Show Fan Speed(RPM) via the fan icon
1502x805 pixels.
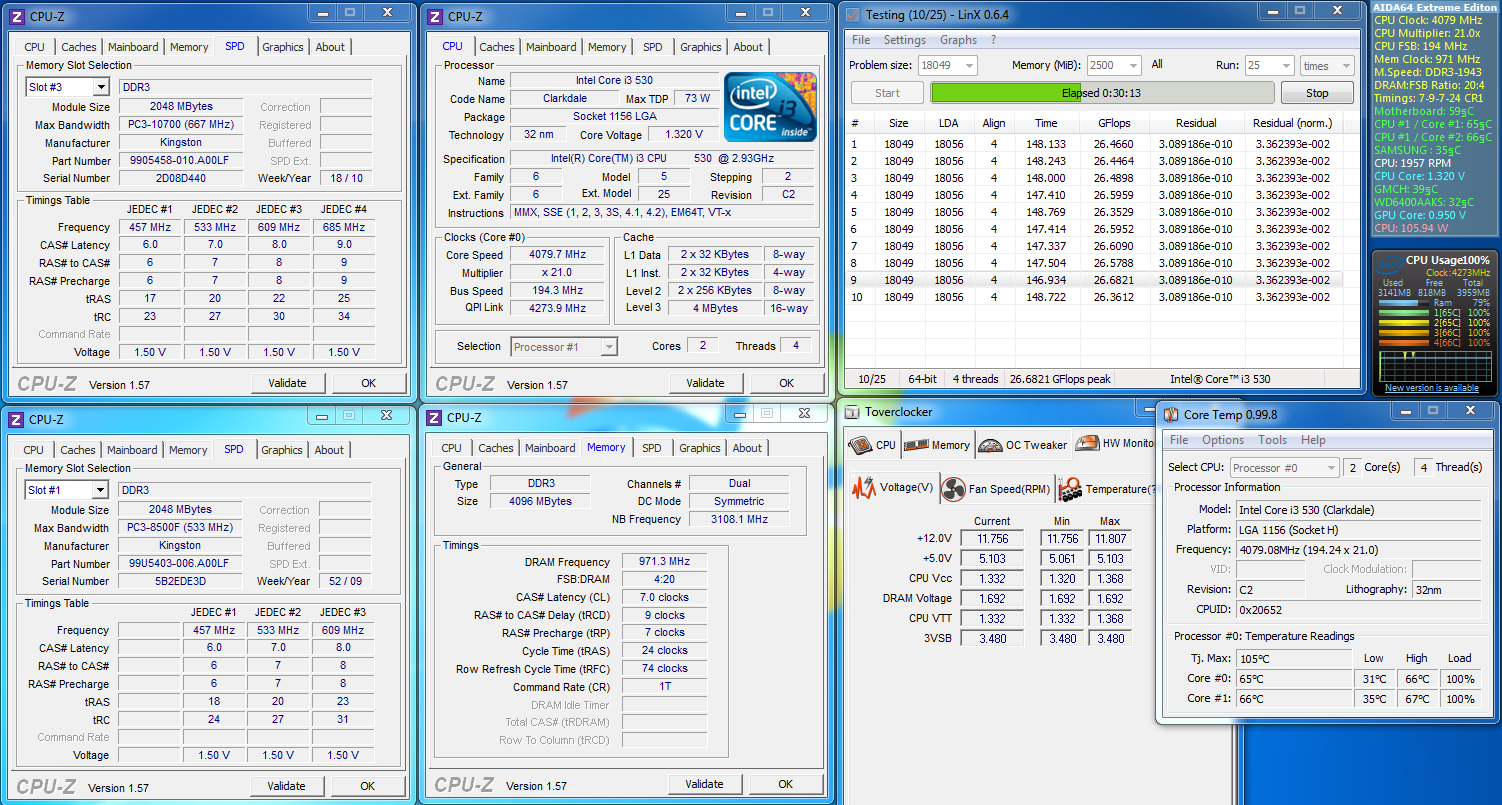click(x=952, y=489)
